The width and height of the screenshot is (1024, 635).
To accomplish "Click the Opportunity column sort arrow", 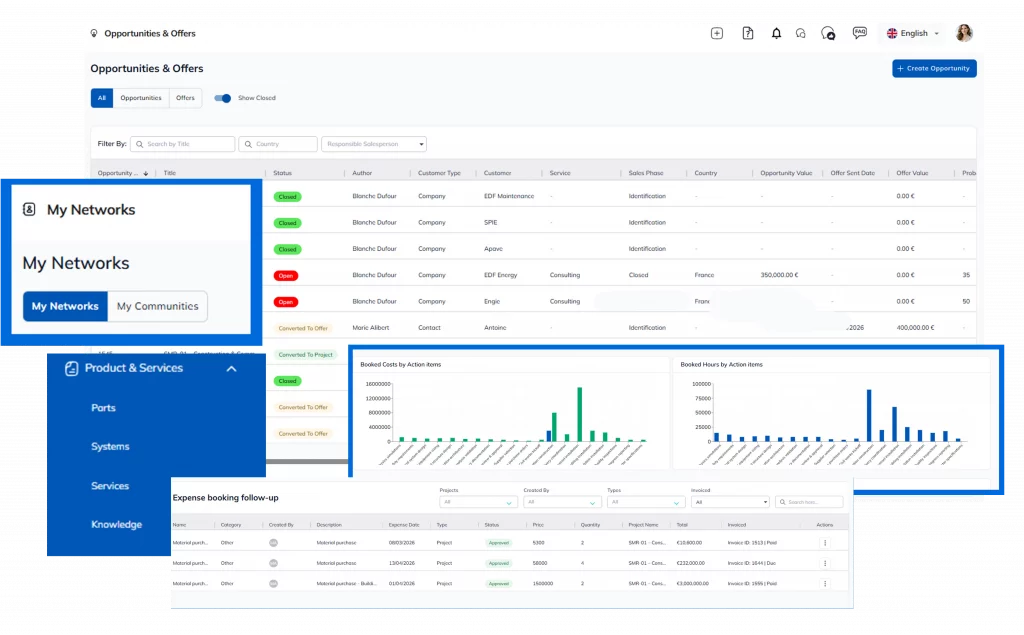I will coord(146,173).
